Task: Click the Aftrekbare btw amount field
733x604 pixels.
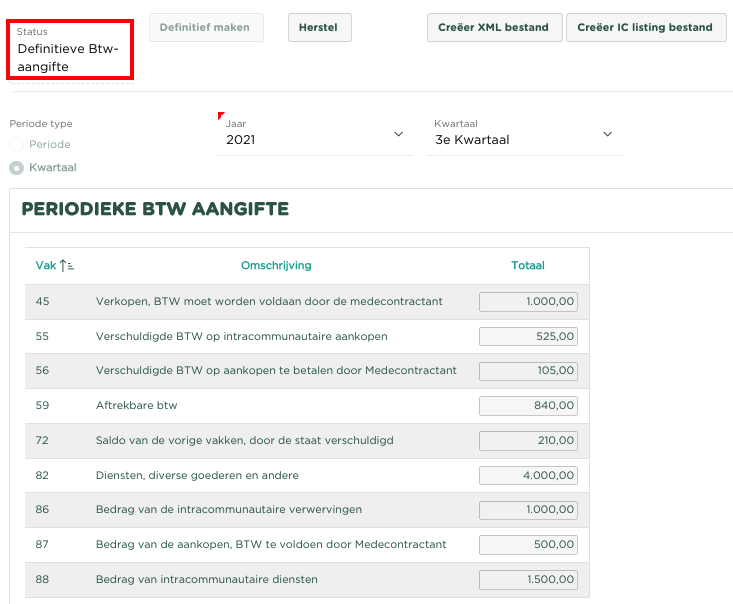Action: [528, 406]
